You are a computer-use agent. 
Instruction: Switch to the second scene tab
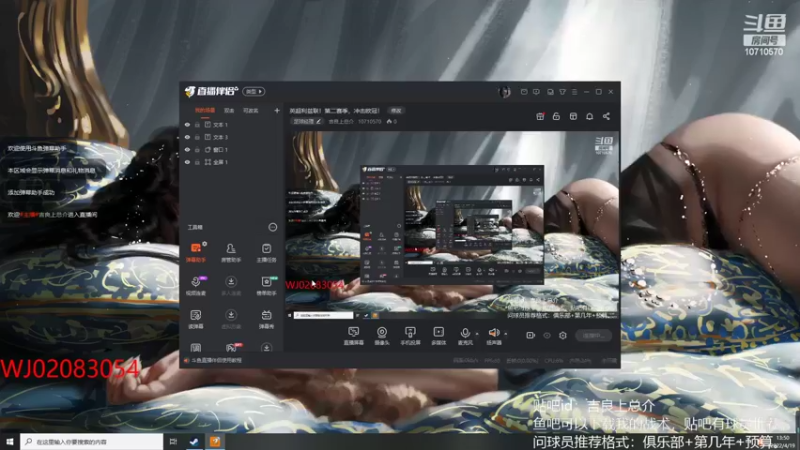point(229,110)
